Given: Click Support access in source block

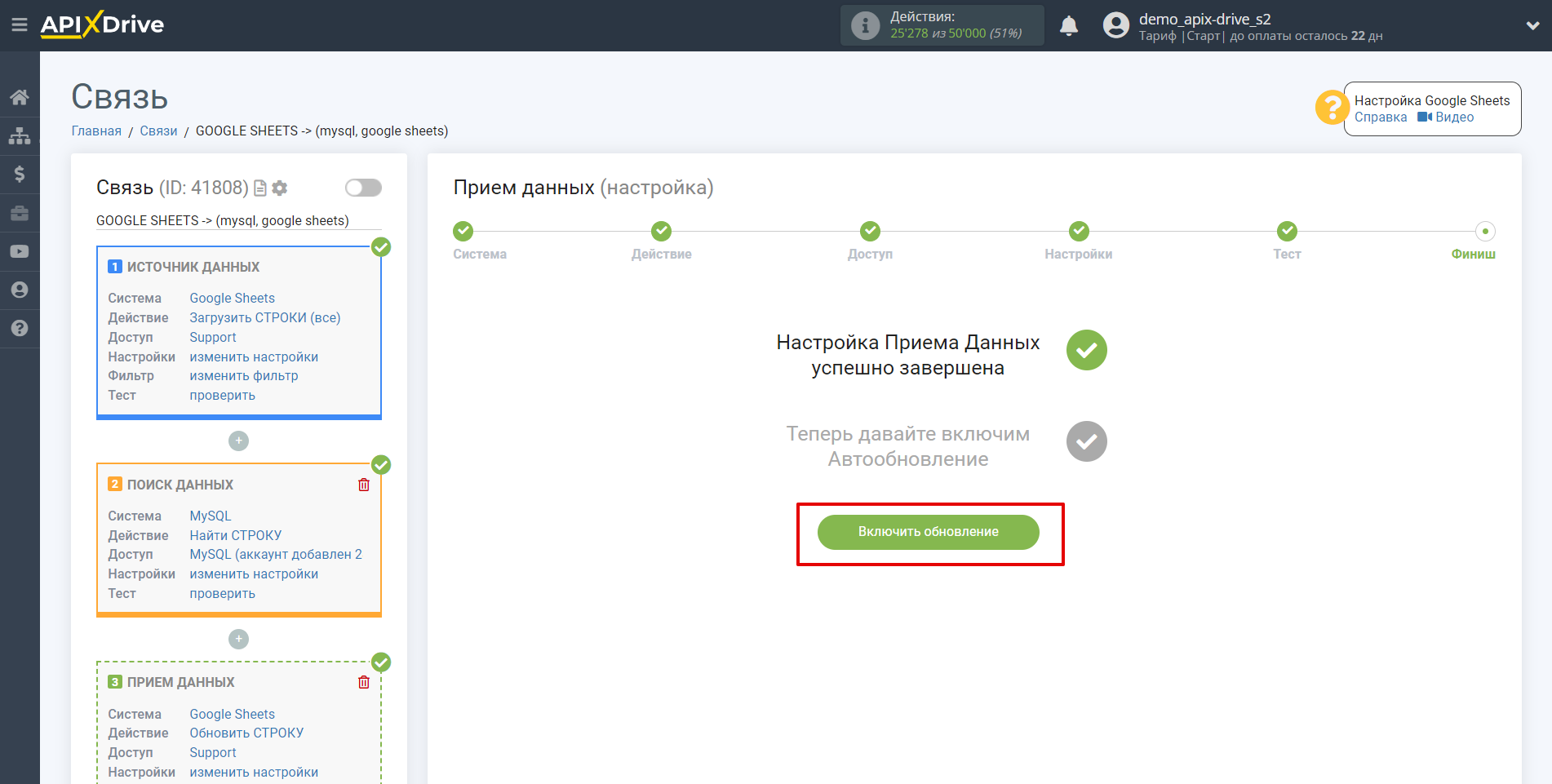Looking at the screenshot, I should (x=213, y=337).
